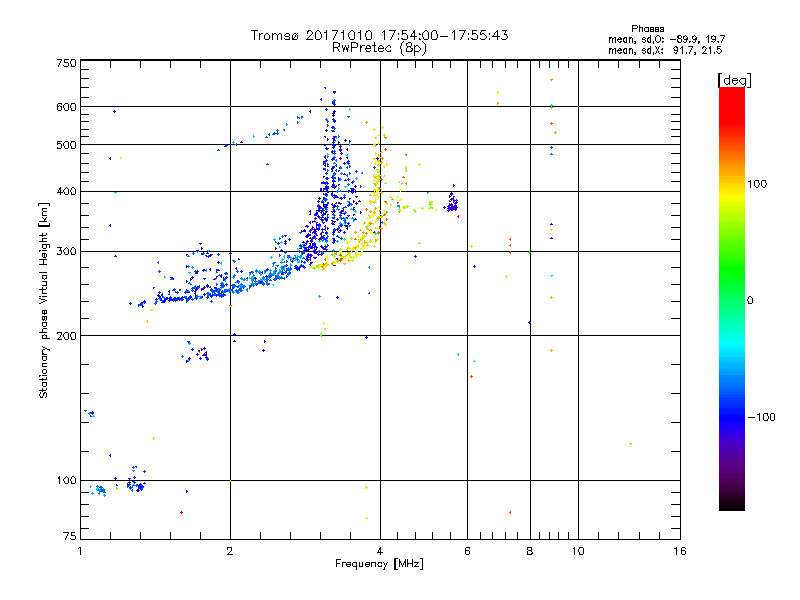Screen dimensions: 800x600
Task: Click y-axis tick label '500'
Action: 67,145
